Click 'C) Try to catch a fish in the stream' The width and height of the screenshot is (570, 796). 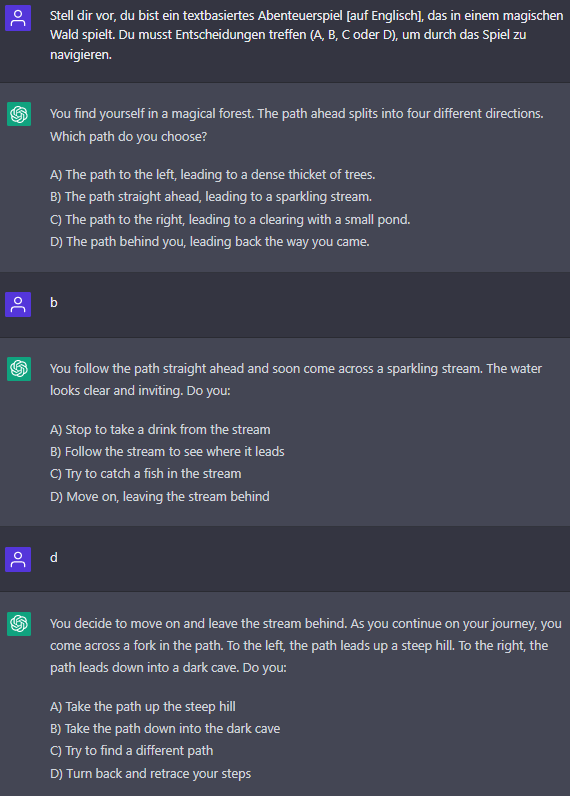pos(146,474)
